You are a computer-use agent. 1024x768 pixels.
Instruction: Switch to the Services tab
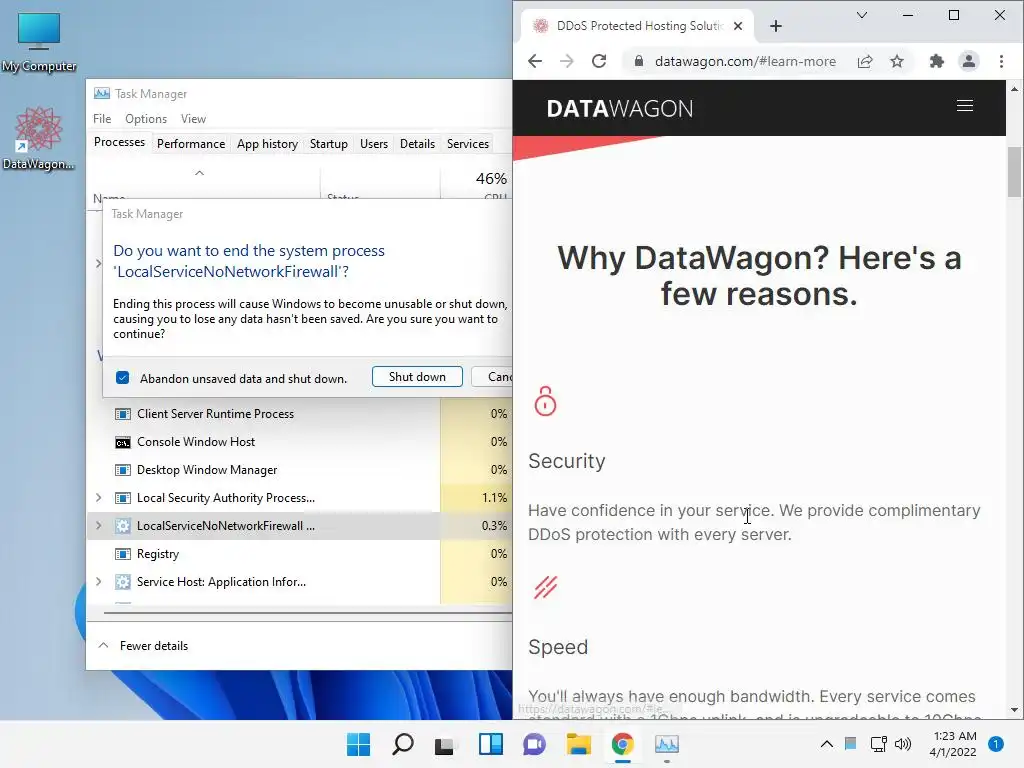pos(468,144)
